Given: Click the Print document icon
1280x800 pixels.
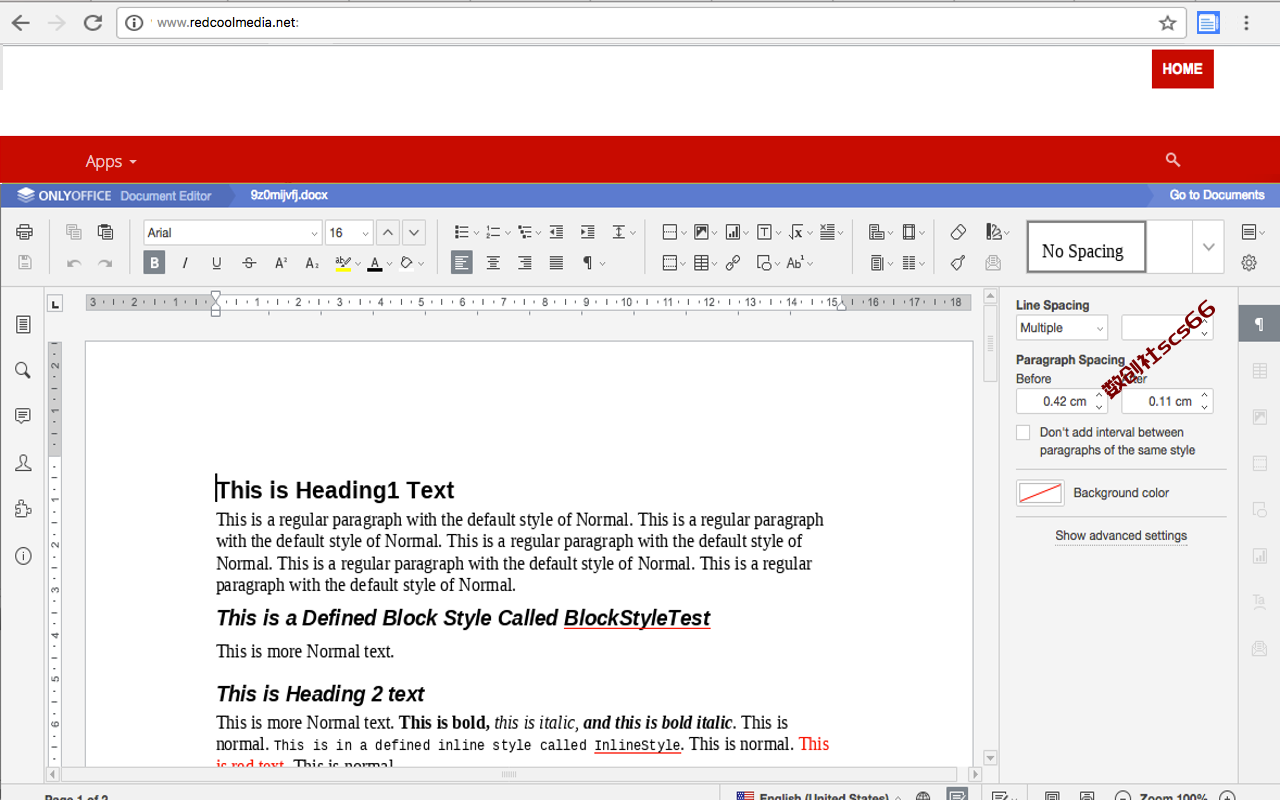Looking at the screenshot, I should 24,232.
